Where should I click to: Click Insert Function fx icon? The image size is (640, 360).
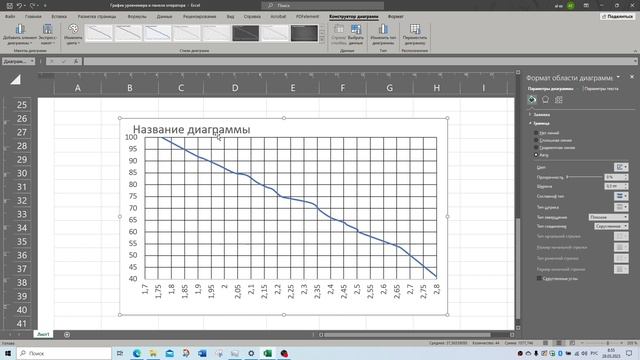pyautogui.click(x=76, y=61)
